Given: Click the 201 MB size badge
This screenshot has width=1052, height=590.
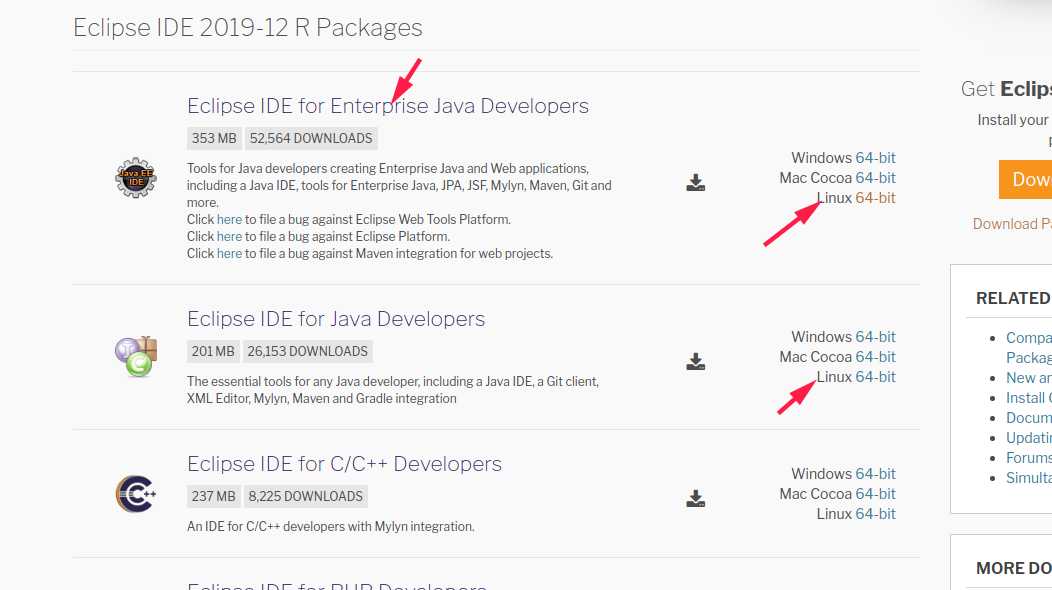Looking at the screenshot, I should click(x=213, y=352).
